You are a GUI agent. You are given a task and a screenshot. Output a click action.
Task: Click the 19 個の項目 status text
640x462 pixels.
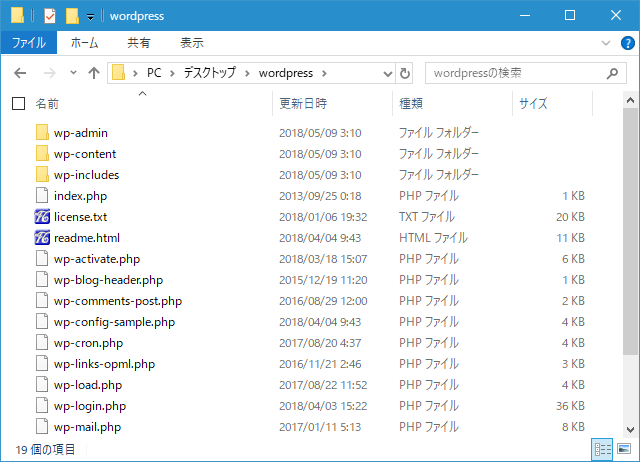point(45,450)
